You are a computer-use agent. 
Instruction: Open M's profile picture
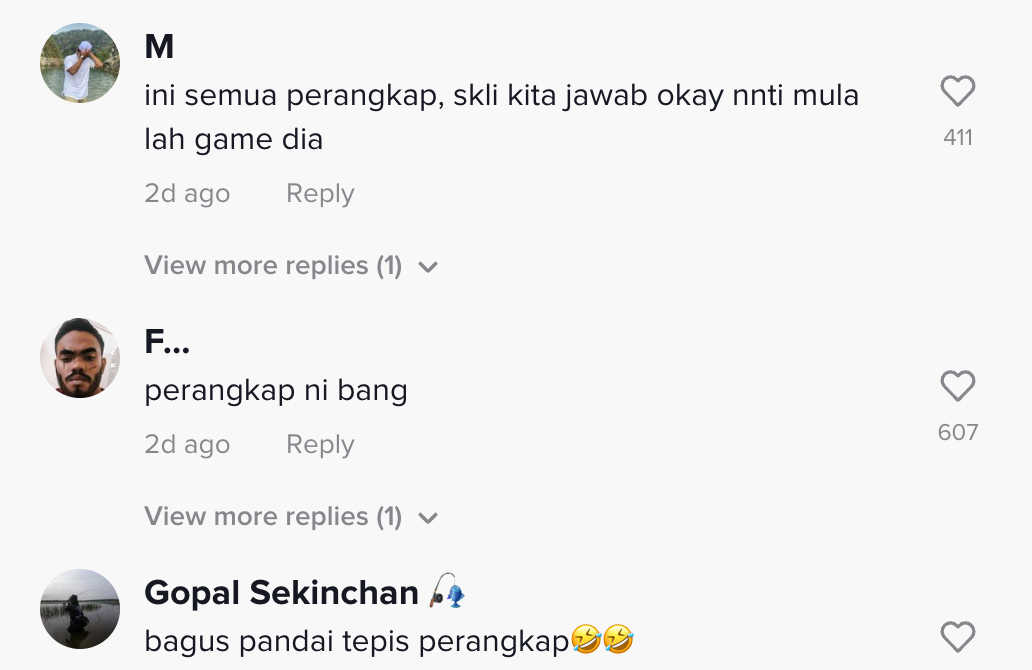click(x=80, y=63)
